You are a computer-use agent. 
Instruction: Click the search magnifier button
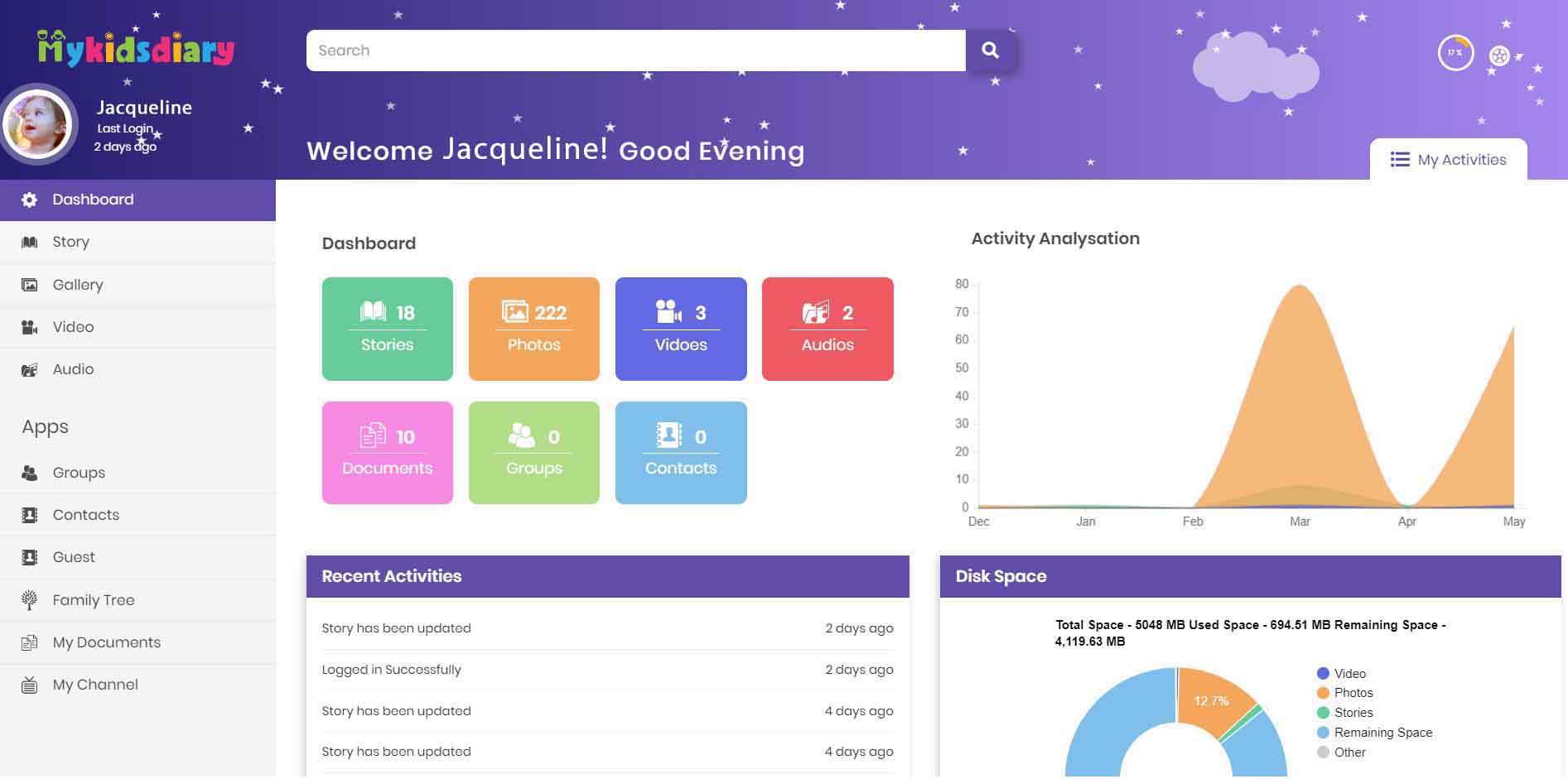991,50
